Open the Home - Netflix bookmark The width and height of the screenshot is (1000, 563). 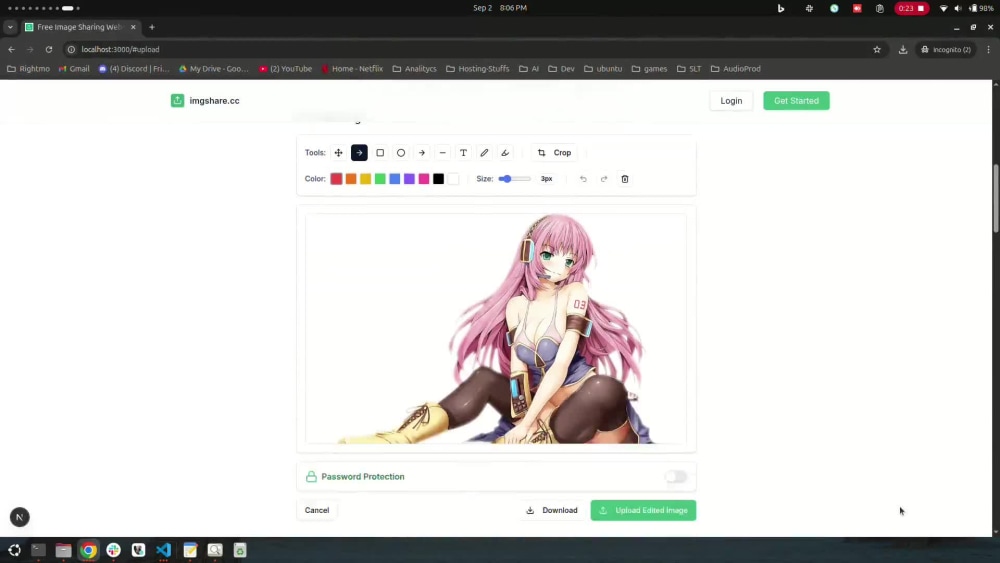click(x=351, y=69)
